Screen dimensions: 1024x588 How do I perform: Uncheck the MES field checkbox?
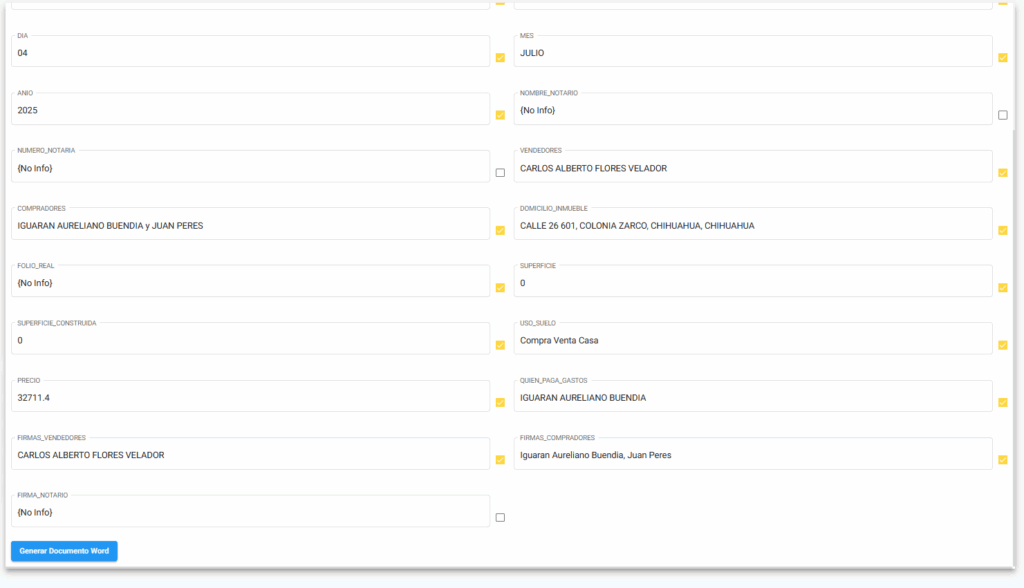coord(1003,58)
